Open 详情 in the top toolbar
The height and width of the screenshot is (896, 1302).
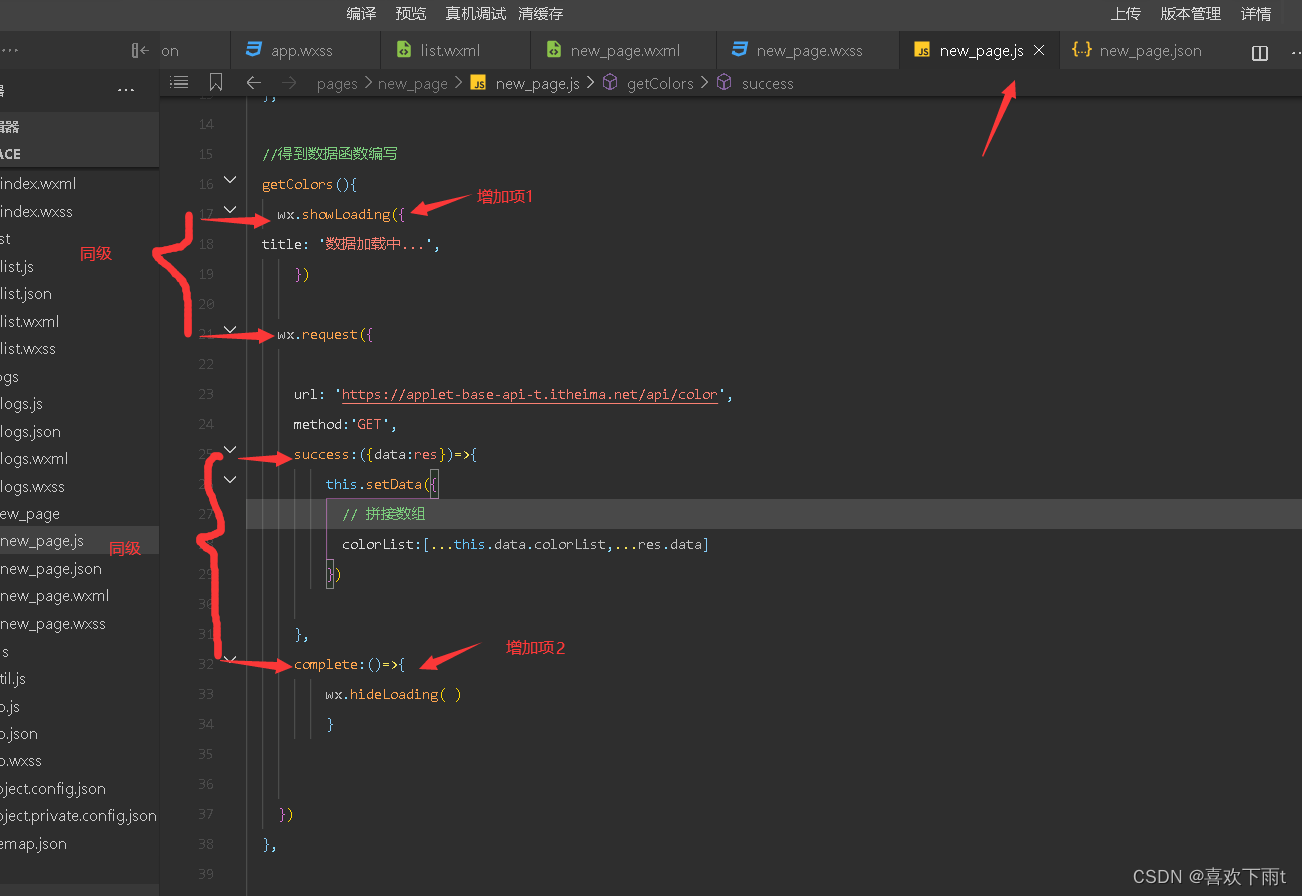[x=1256, y=14]
